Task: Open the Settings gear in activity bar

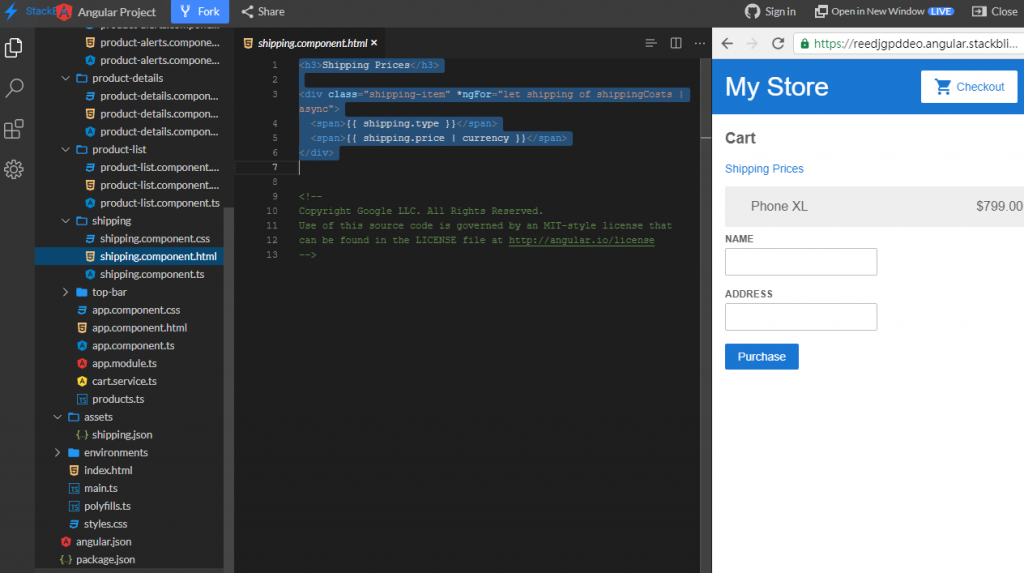Action: coord(14,170)
